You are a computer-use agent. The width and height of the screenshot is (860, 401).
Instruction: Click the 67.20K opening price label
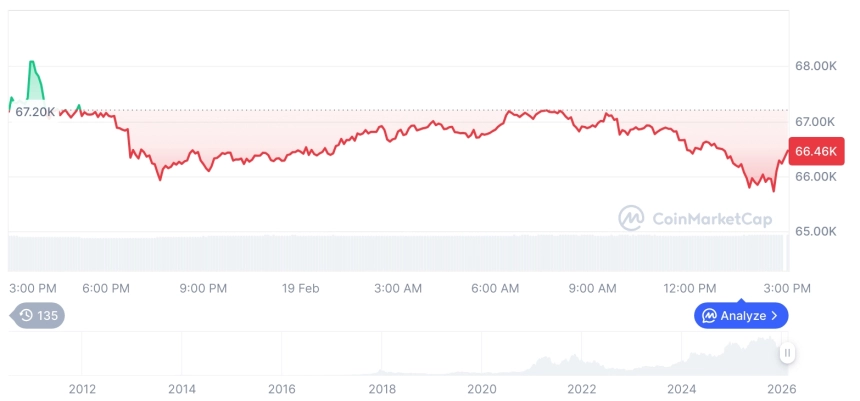[35, 112]
